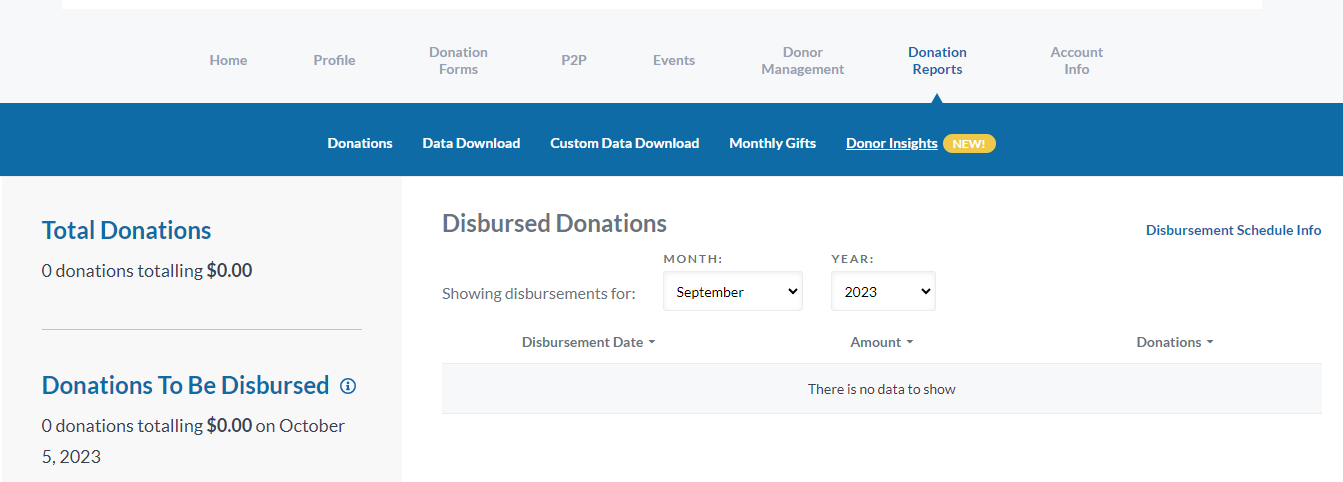Sort by Donations column header

(1174, 342)
